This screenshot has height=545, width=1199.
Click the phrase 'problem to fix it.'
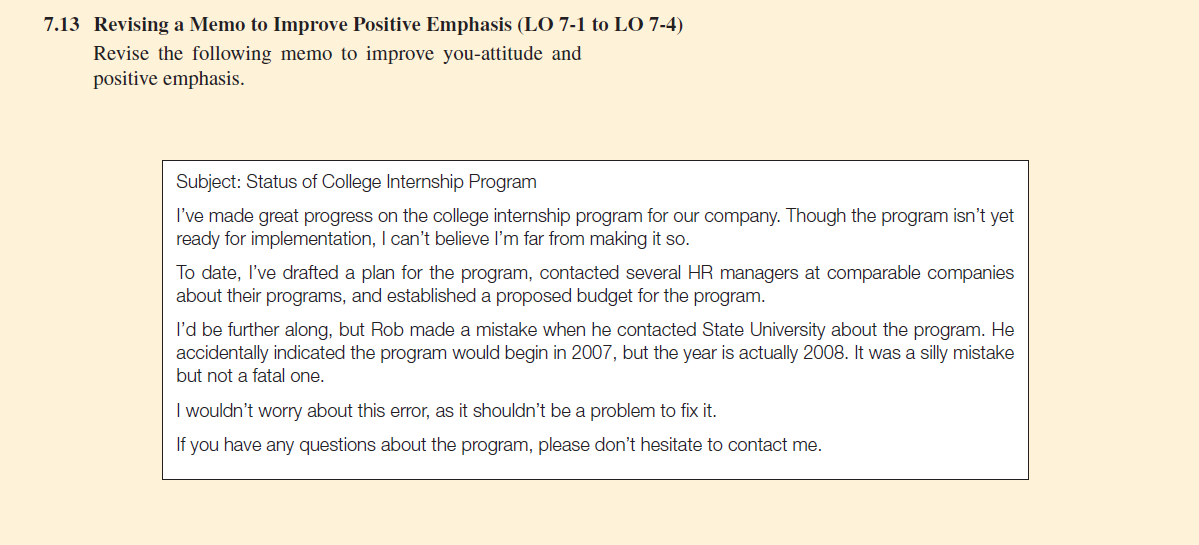point(652,410)
